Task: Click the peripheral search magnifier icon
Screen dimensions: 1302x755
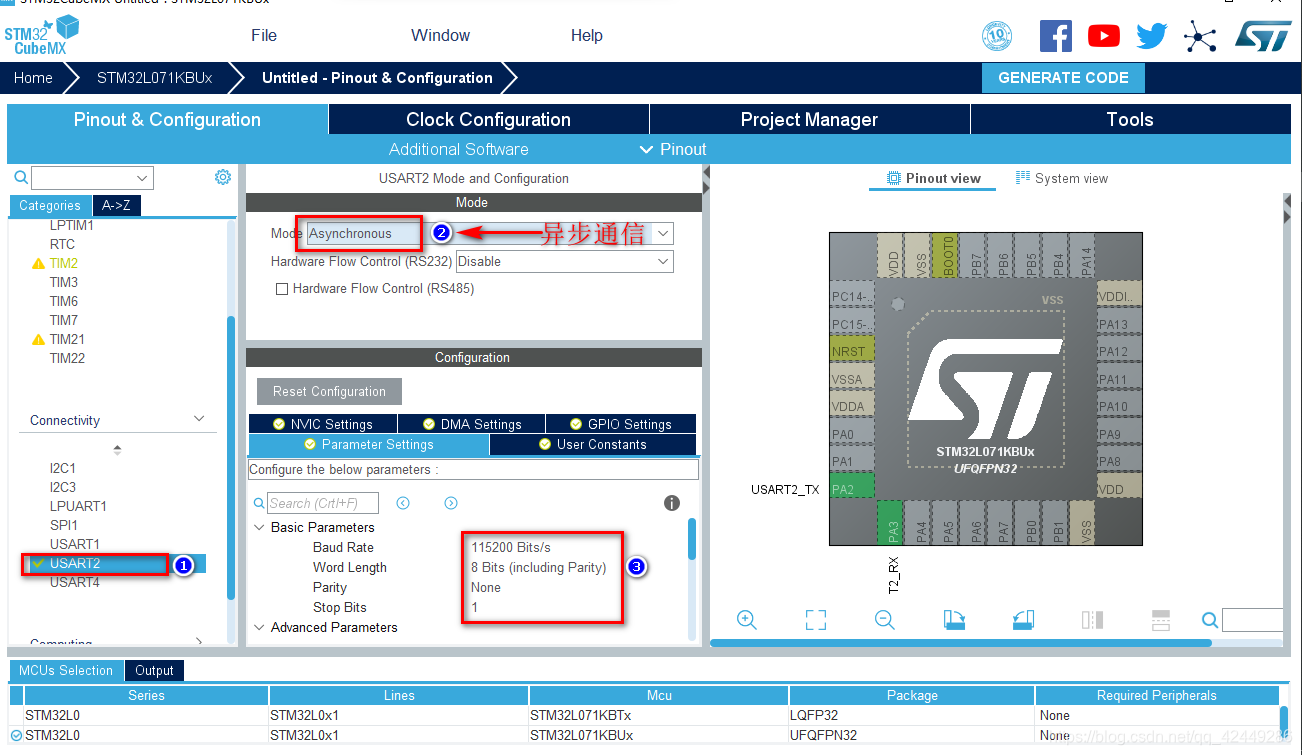Action: 20,178
